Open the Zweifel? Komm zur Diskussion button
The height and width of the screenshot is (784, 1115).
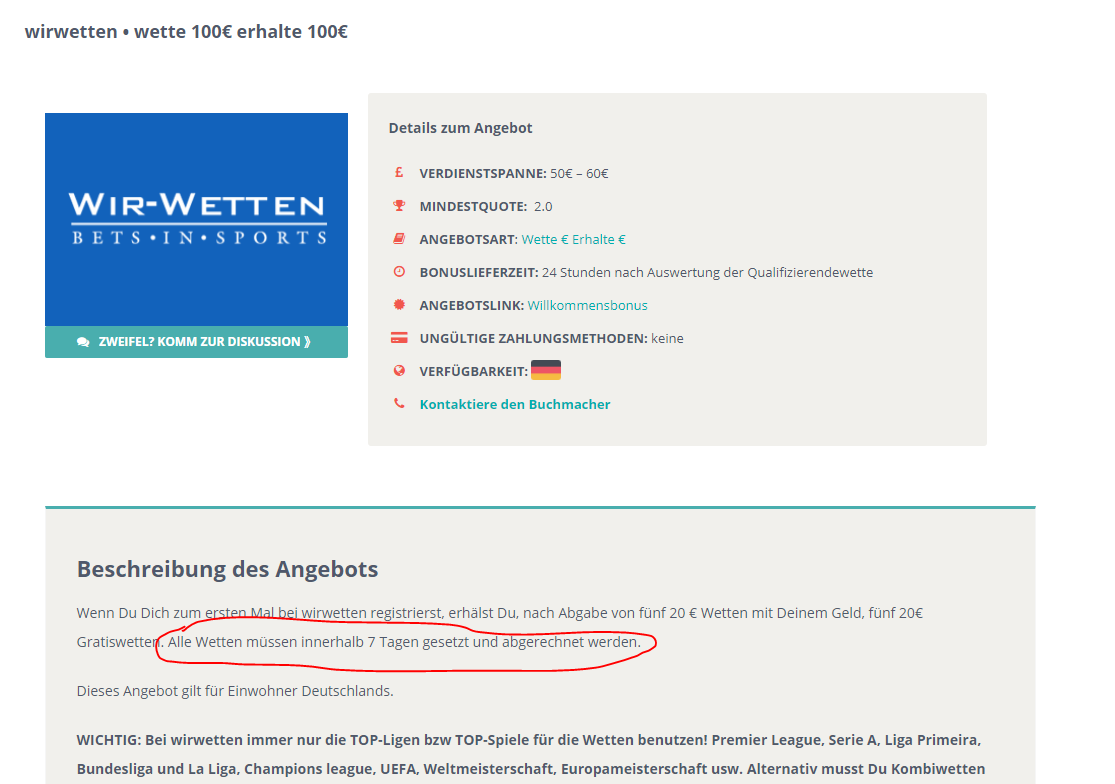click(x=196, y=342)
